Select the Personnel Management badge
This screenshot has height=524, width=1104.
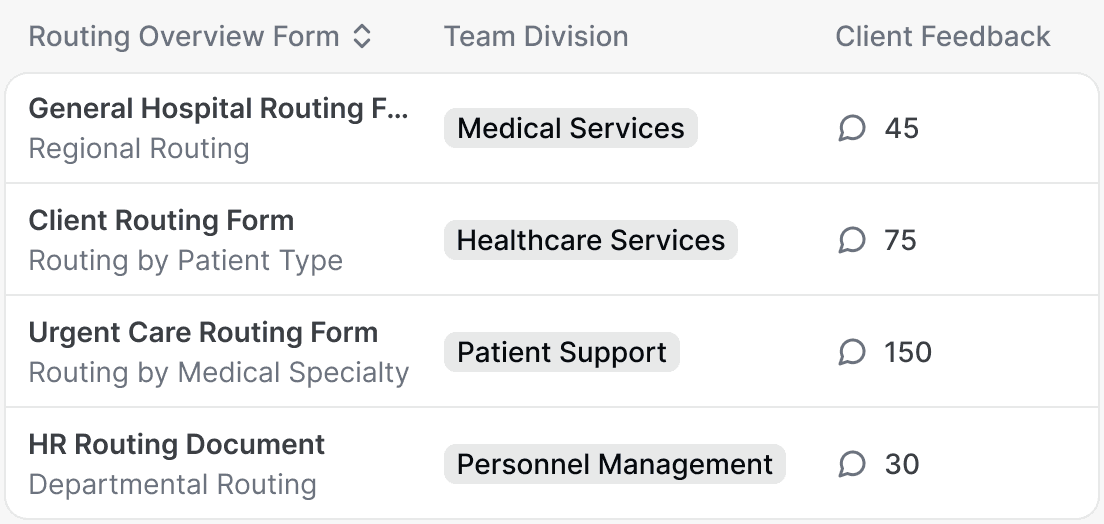[x=614, y=464]
